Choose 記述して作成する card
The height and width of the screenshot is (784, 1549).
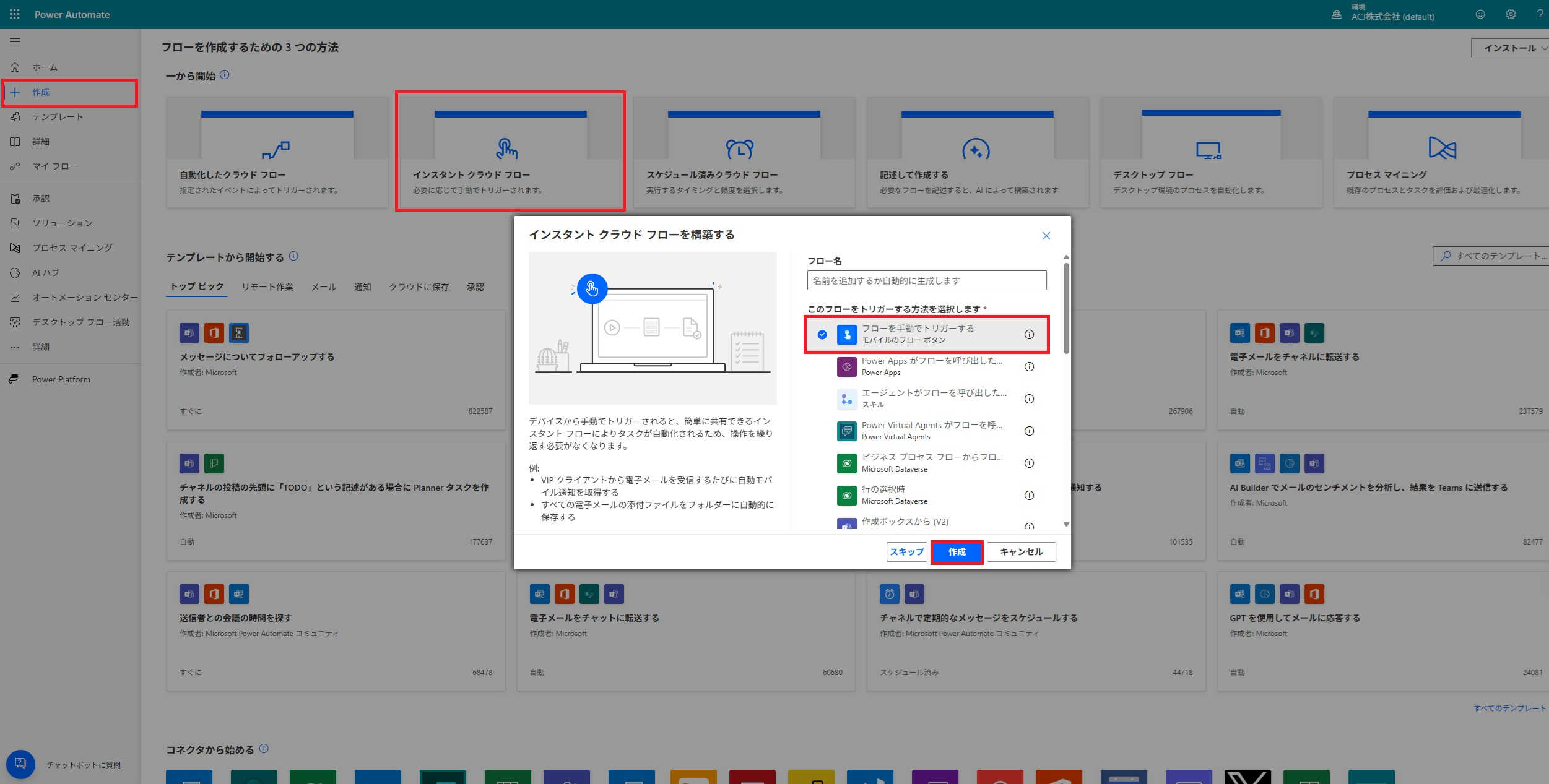[x=978, y=152]
